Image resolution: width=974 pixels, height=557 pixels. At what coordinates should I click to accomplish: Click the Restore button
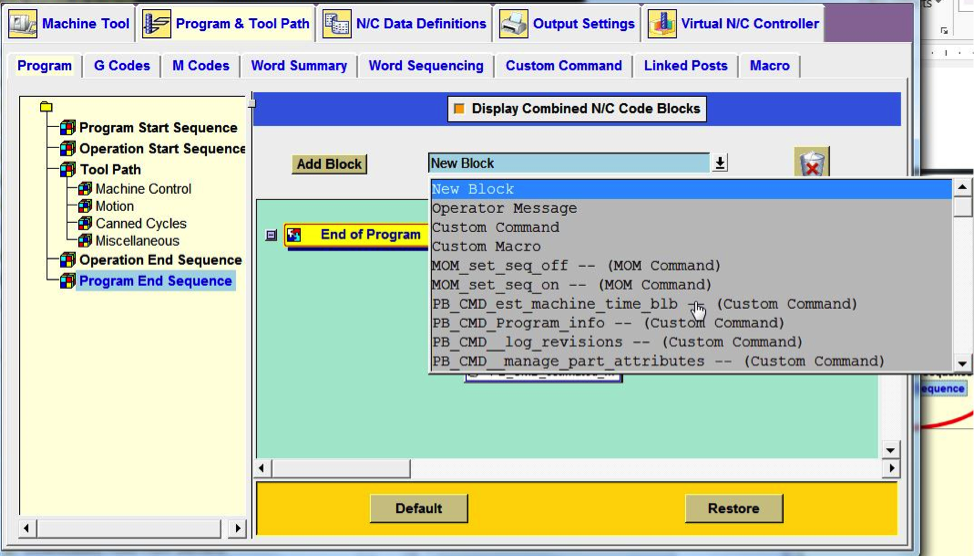click(734, 509)
